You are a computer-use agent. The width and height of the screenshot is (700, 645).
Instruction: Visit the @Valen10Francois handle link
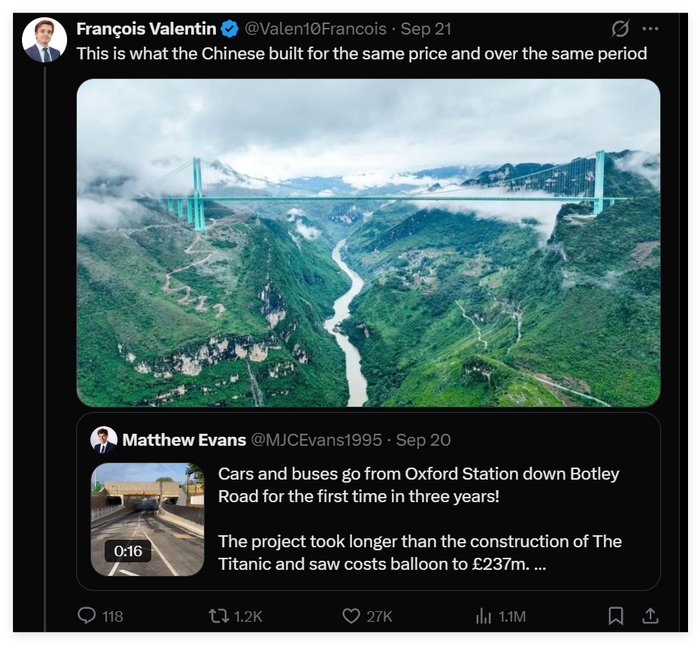(x=315, y=29)
